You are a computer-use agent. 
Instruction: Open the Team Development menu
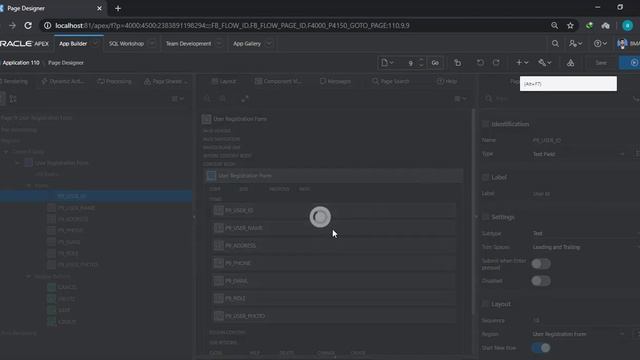click(x=188, y=44)
